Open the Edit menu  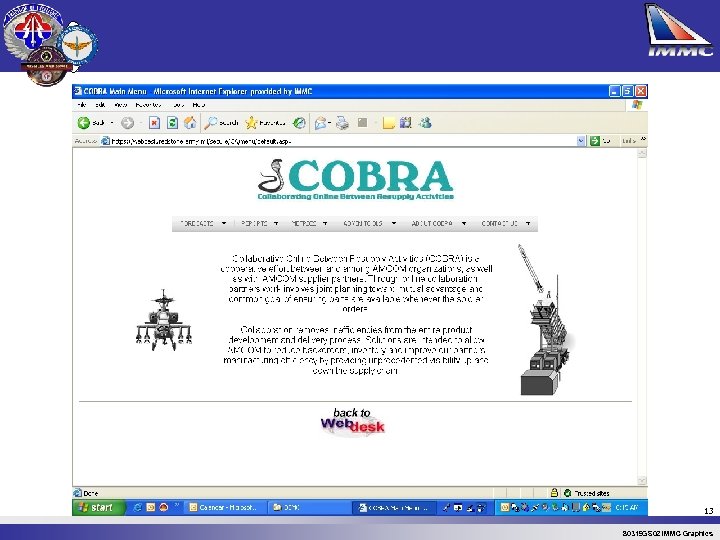pyautogui.click(x=100, y=105)
